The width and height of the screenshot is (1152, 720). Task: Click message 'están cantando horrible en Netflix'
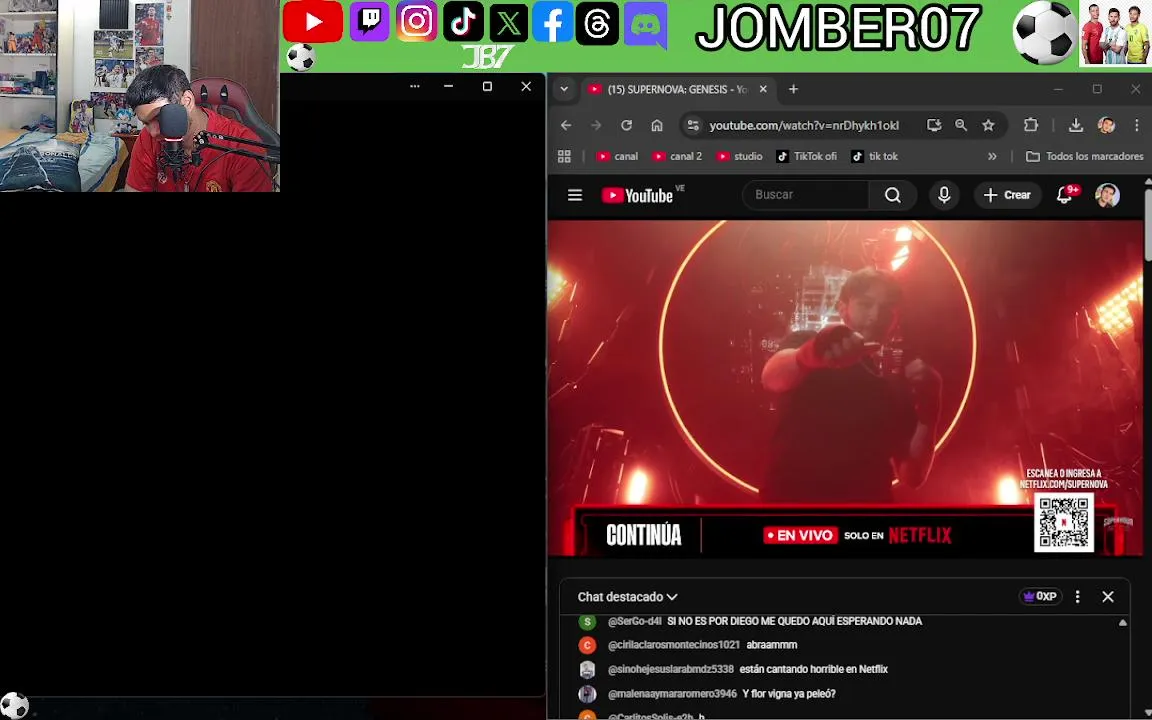pyautogui.click(x=814, y=669)
